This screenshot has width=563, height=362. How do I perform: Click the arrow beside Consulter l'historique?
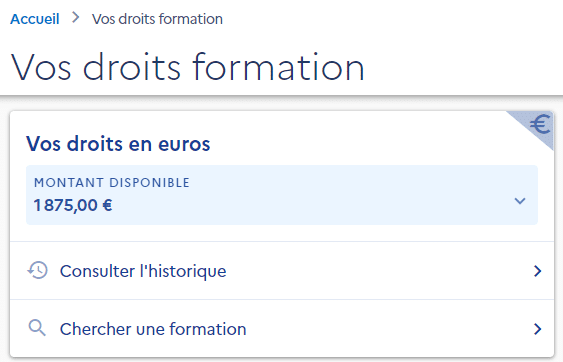[x=538, y=271]
